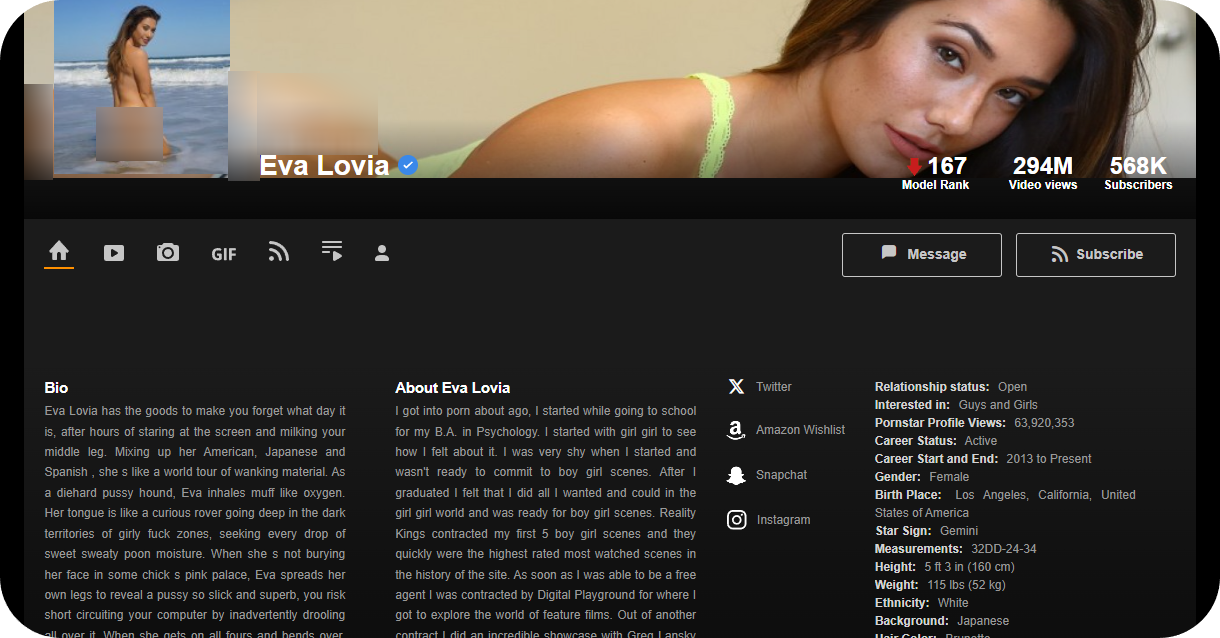1220x638 pixels.
Task: Open the Home tab icon
Action: click(59, 252)
